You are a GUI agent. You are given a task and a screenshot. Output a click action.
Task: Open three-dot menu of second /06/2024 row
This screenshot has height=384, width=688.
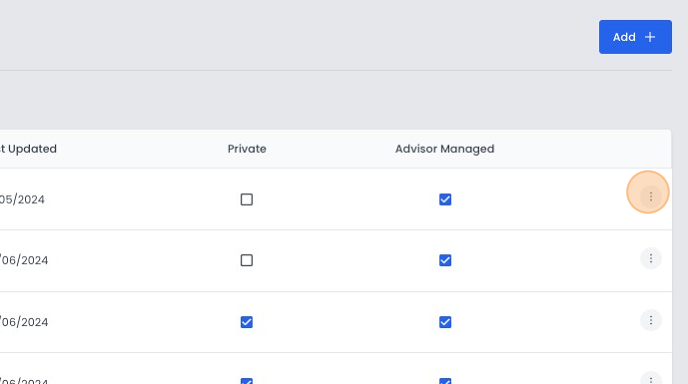651,320
